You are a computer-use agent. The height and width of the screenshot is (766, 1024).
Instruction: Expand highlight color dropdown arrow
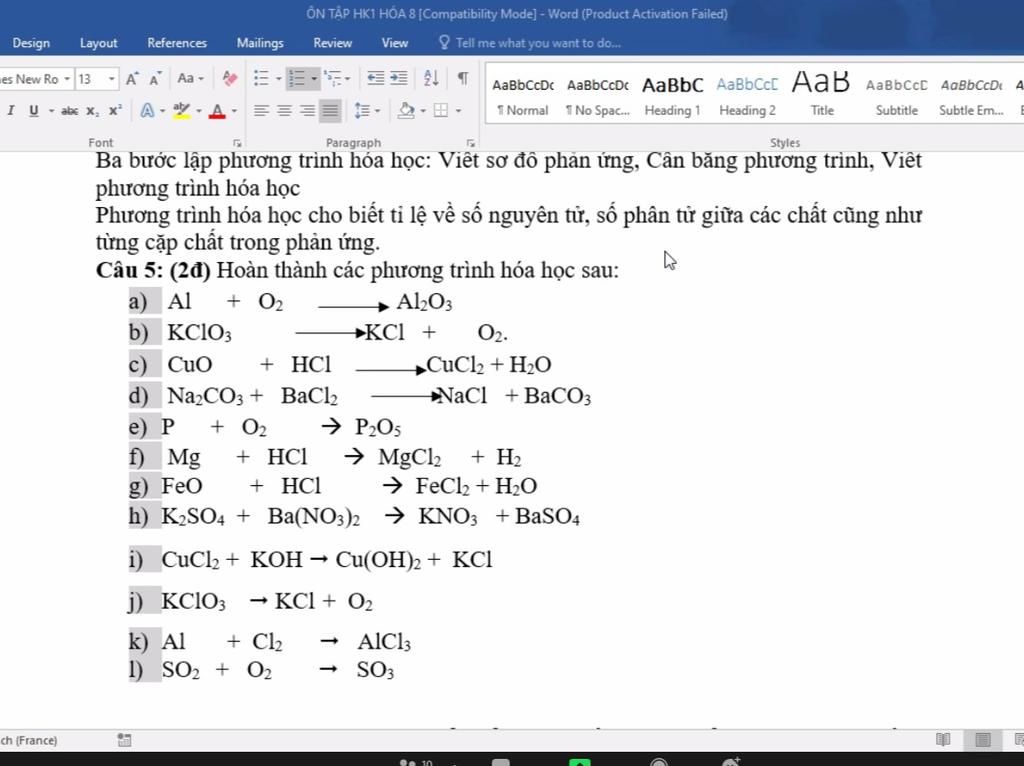(x=199, y=110)
